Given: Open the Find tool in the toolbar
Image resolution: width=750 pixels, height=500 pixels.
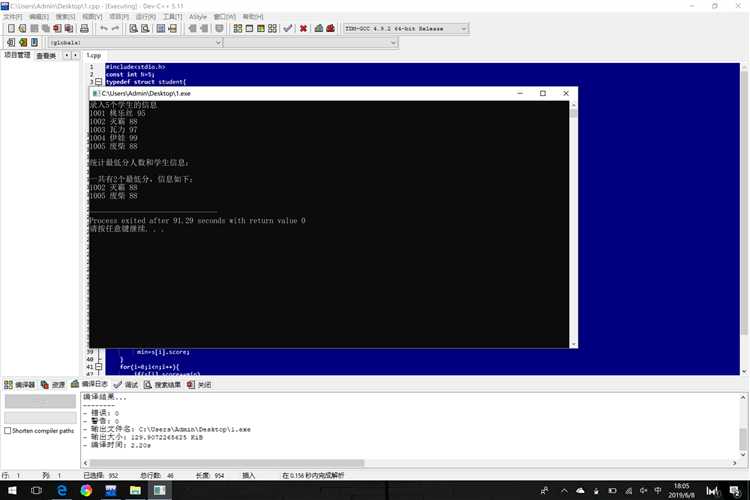Looking at the screenshot, I should click(133, 29).
